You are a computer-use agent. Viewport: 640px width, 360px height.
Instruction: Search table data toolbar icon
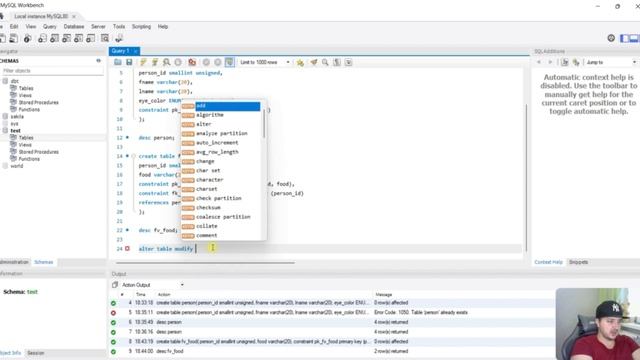[x=105, y=38]
